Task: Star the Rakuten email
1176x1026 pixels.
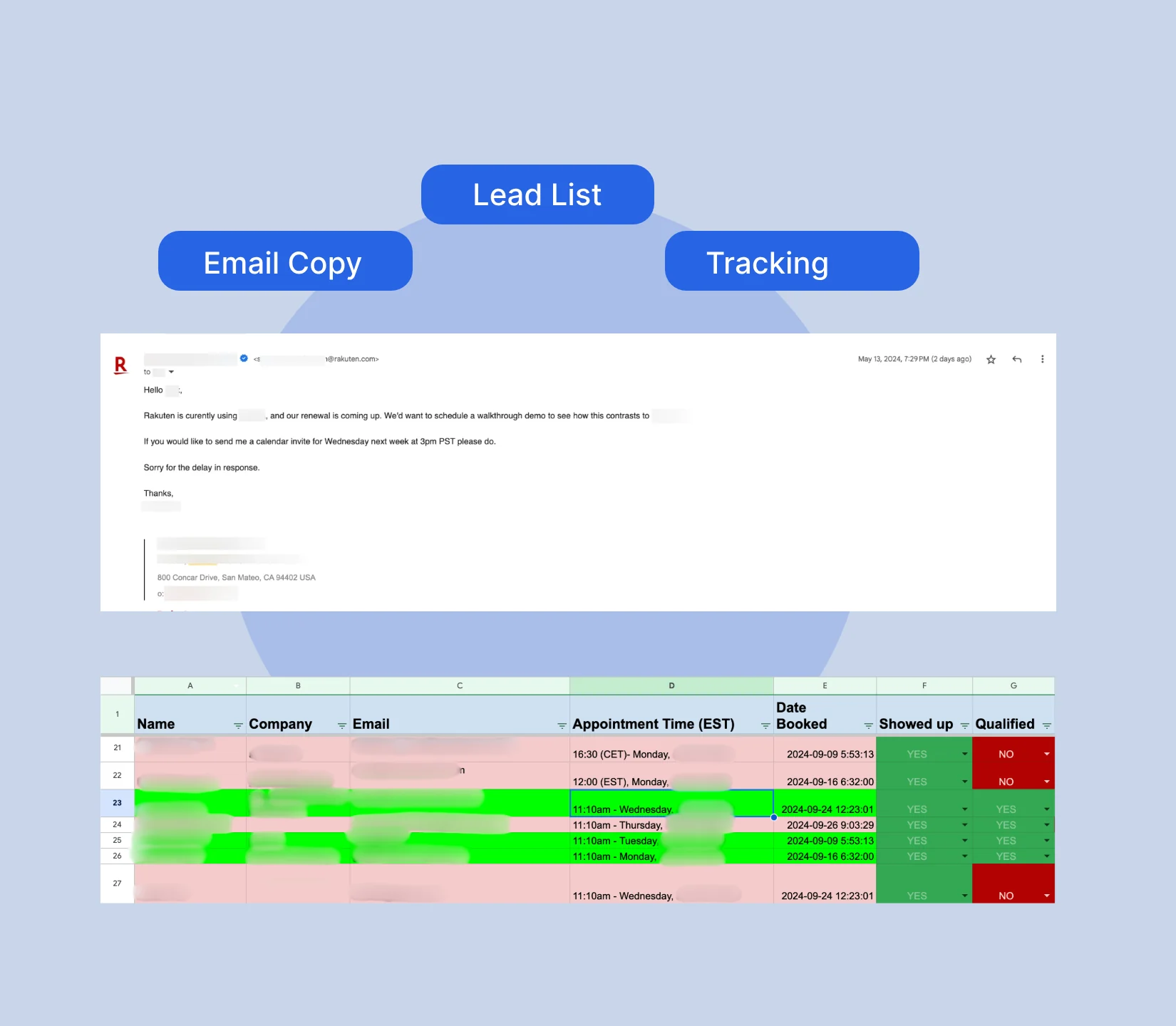Action: click(x=991, y=360)
